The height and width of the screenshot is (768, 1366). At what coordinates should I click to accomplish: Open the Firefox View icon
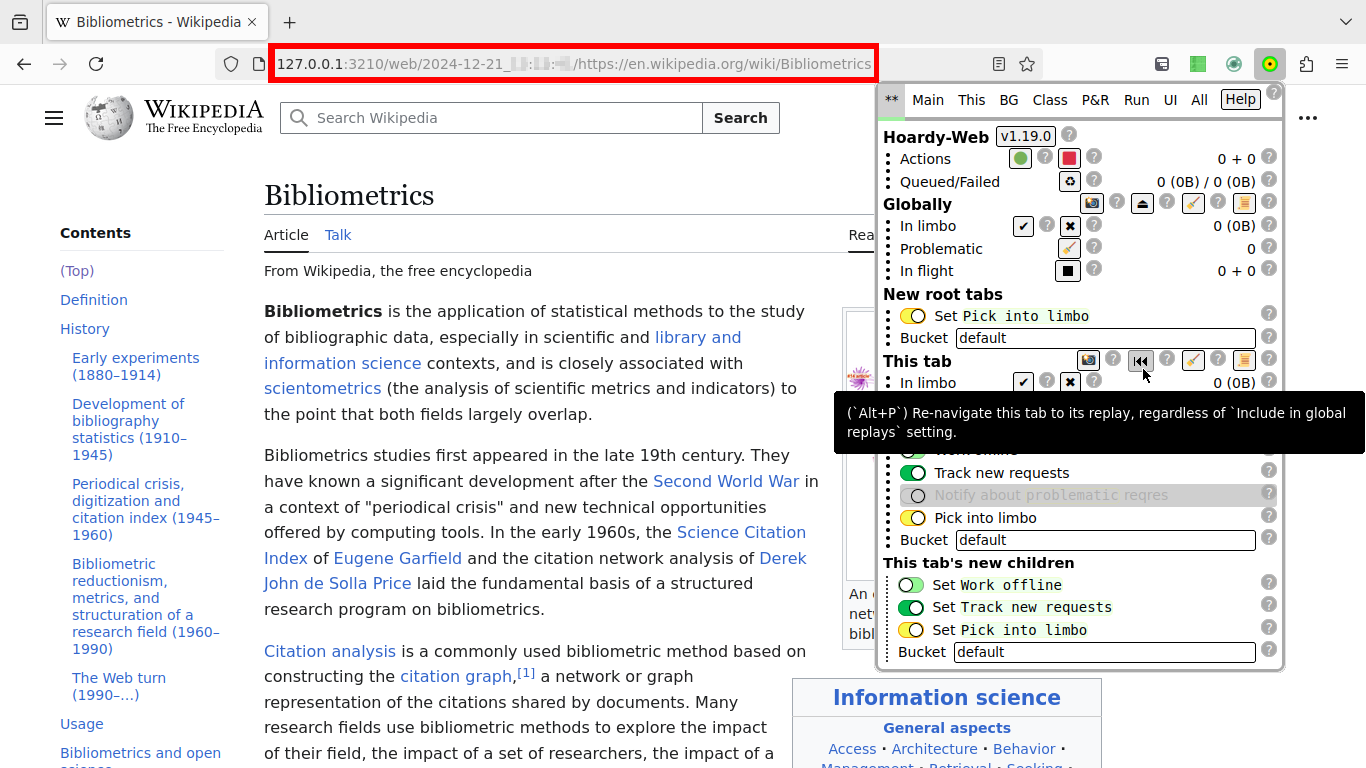[20, 22]
